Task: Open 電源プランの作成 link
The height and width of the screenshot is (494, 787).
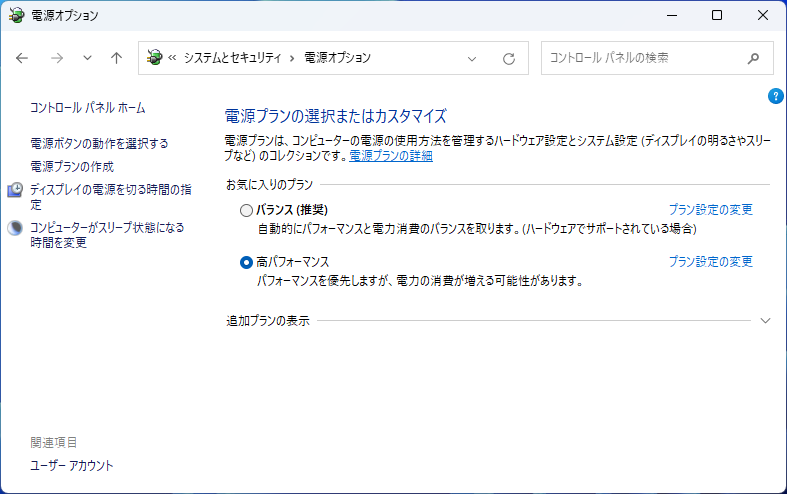Action: pyautogui.click(x=72, y=166)
